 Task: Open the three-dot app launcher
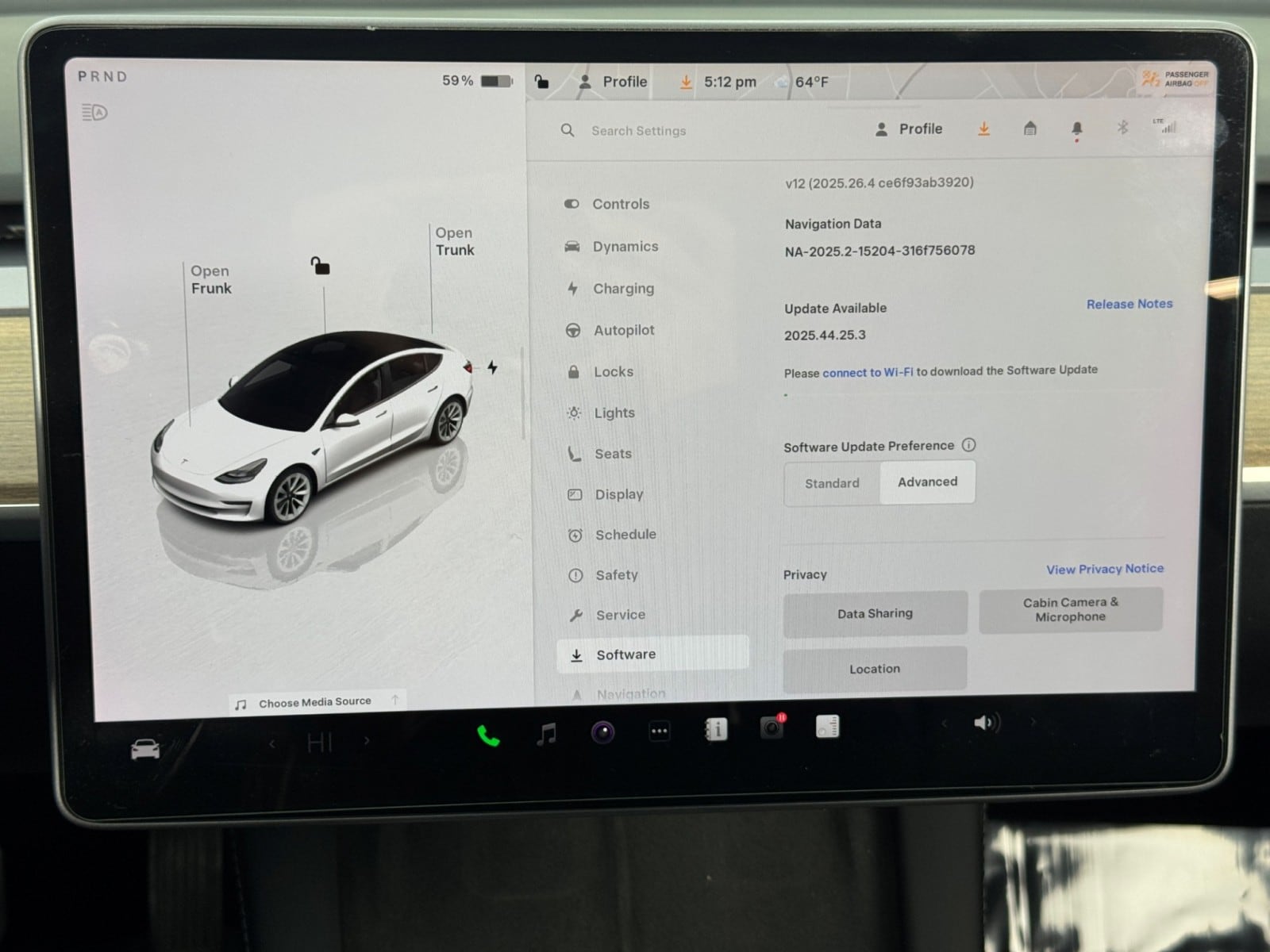point(659,731)
